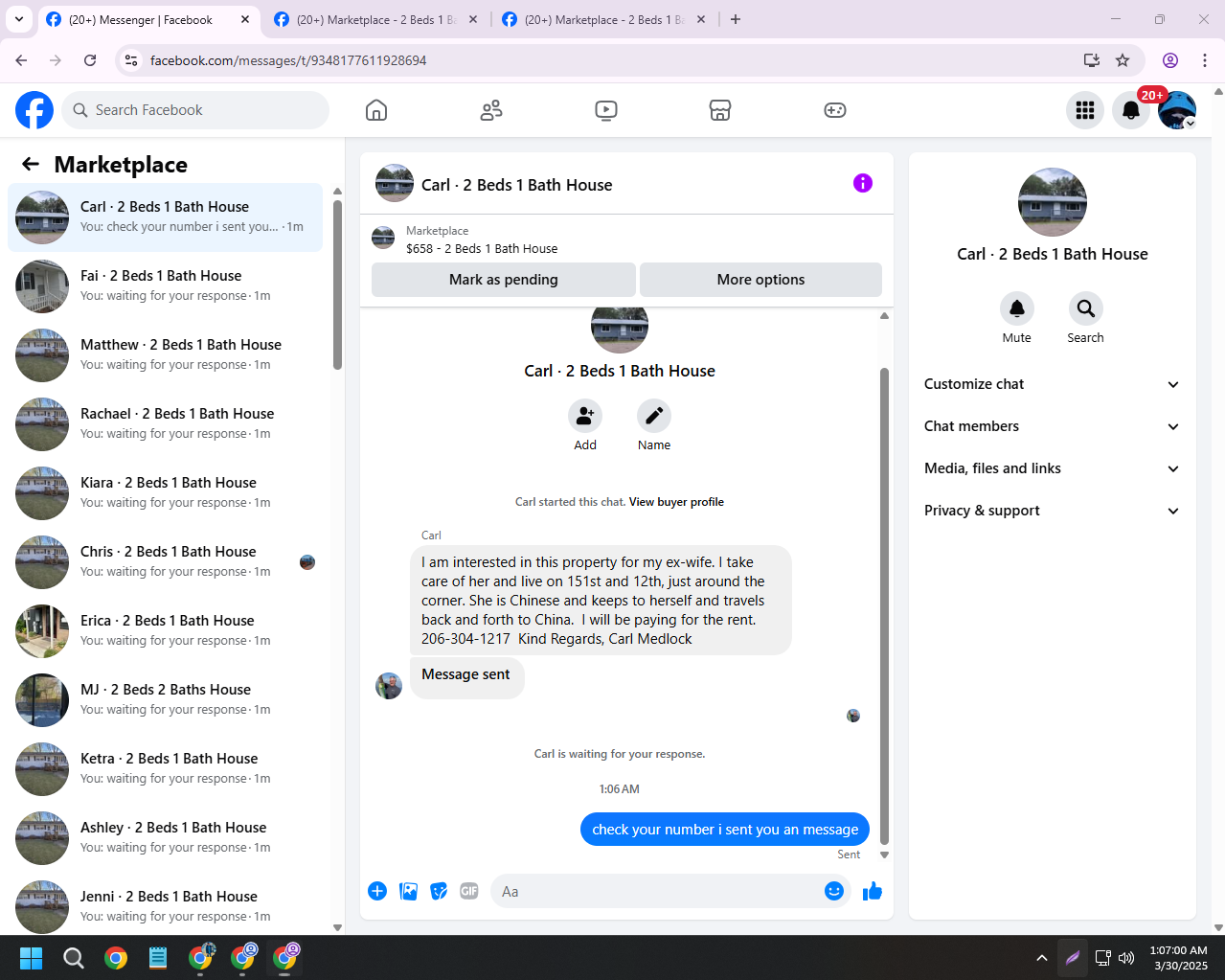This screenshot has width=1225, height=980.
Task: Open Fai's 2 Beds 1 Bath conversation
Action: point(165,286)
